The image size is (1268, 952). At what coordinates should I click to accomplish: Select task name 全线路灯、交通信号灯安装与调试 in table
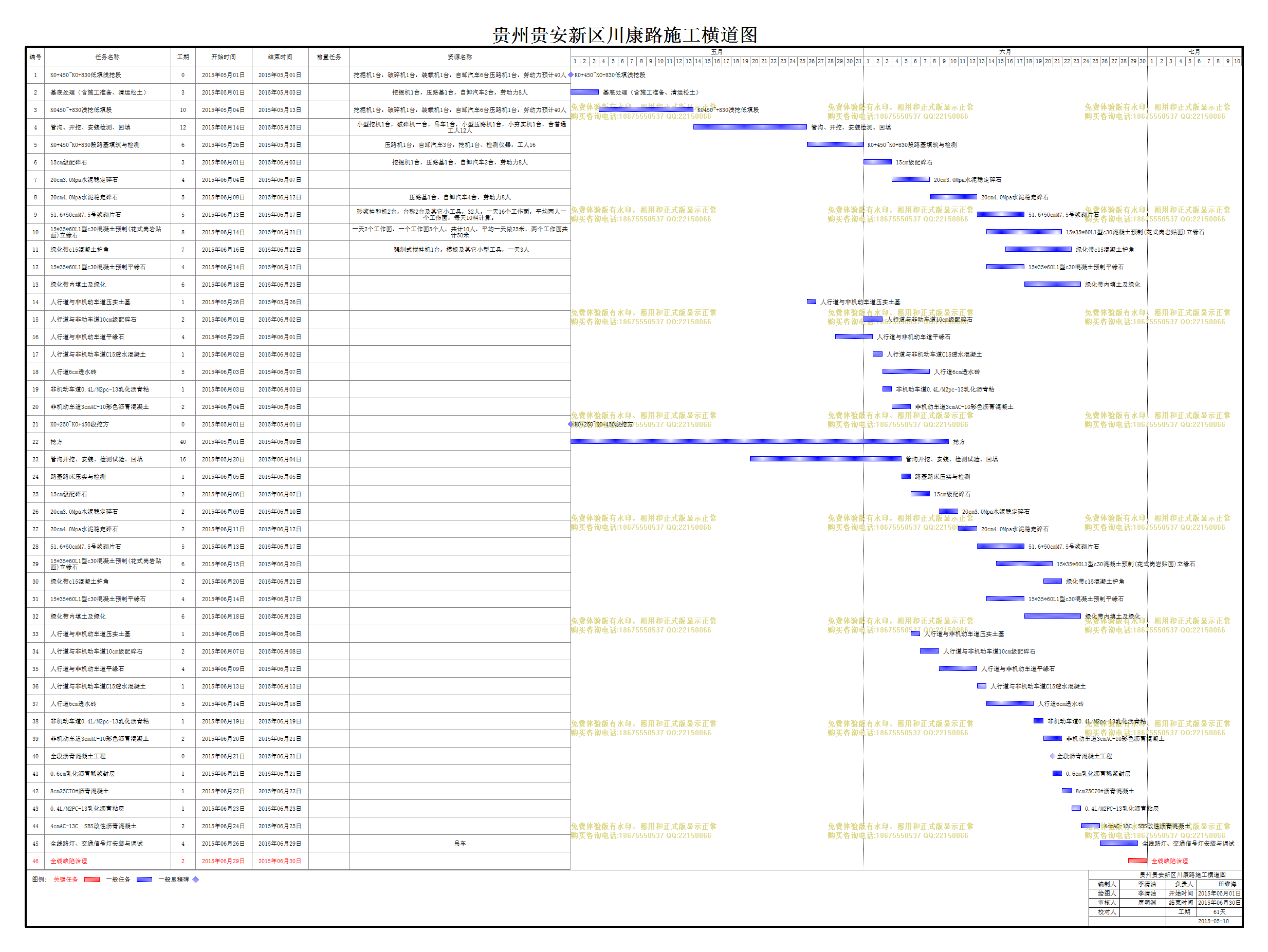pyautogui.click(x=97, y=844)
